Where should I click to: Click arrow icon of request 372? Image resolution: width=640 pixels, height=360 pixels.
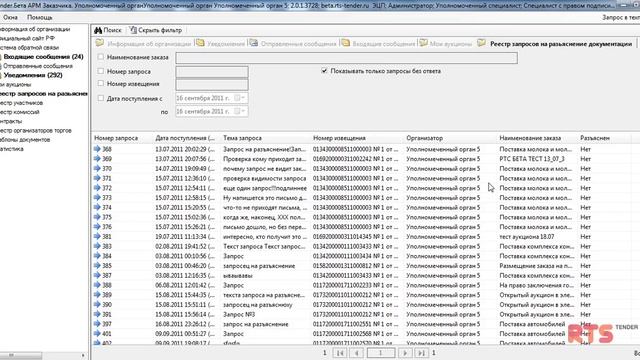tap(97, 188)
